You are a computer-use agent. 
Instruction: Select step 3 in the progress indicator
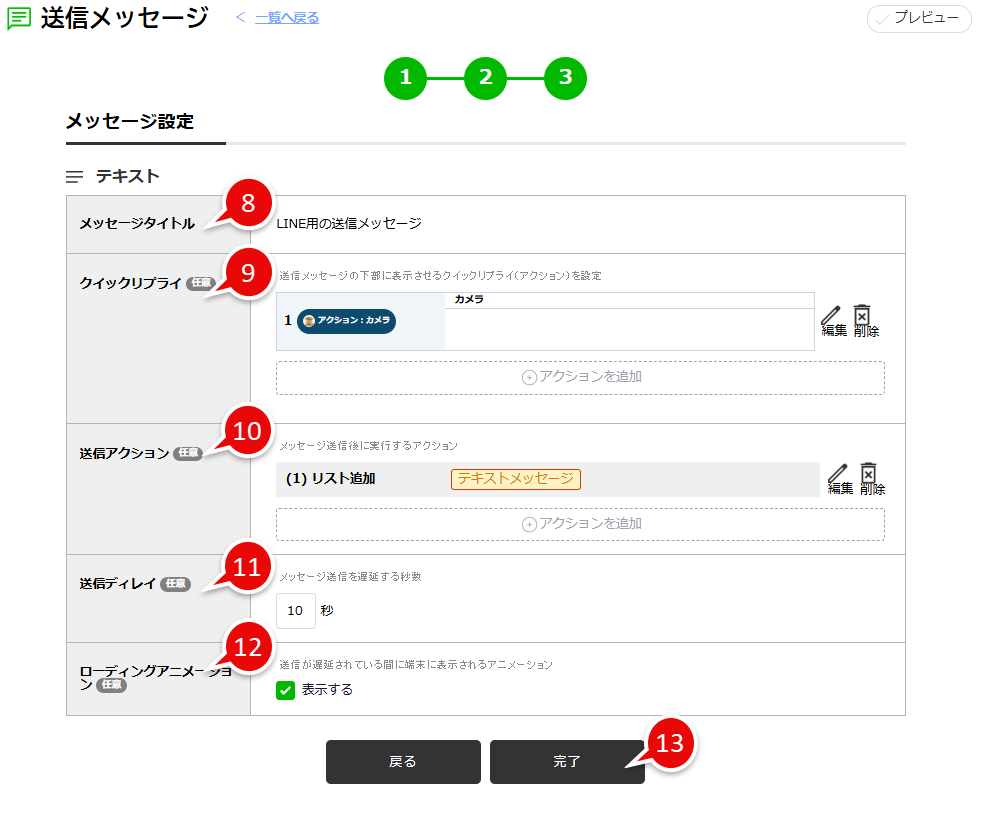click(x=565, y=78)
